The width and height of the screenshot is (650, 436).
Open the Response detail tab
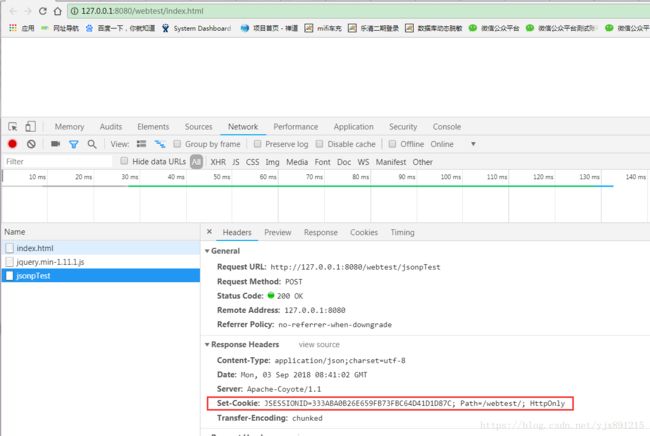tap(321, 233)
